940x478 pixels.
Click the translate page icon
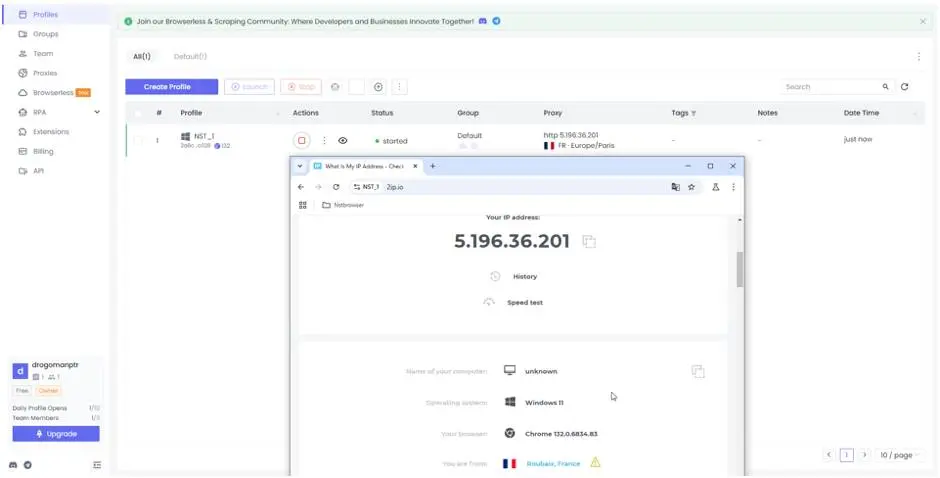676,187
